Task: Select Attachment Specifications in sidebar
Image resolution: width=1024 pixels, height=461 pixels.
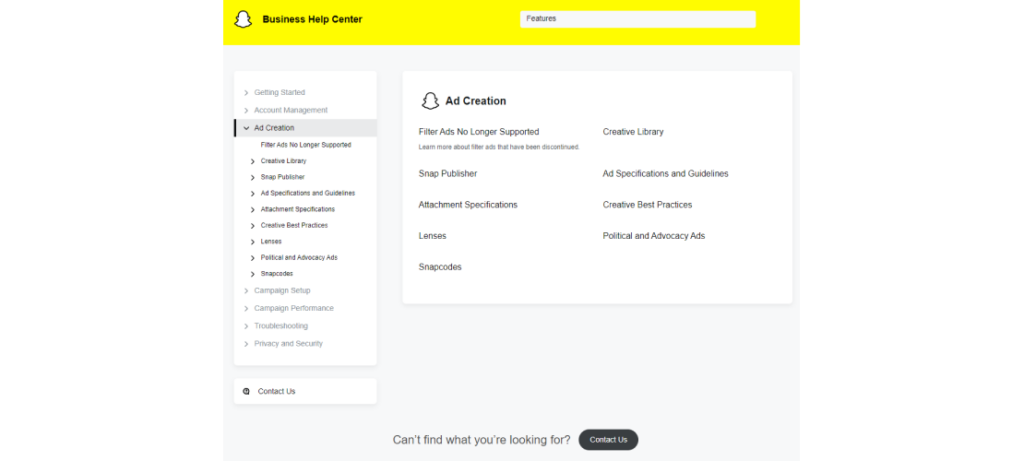Action: pos(298,209)
